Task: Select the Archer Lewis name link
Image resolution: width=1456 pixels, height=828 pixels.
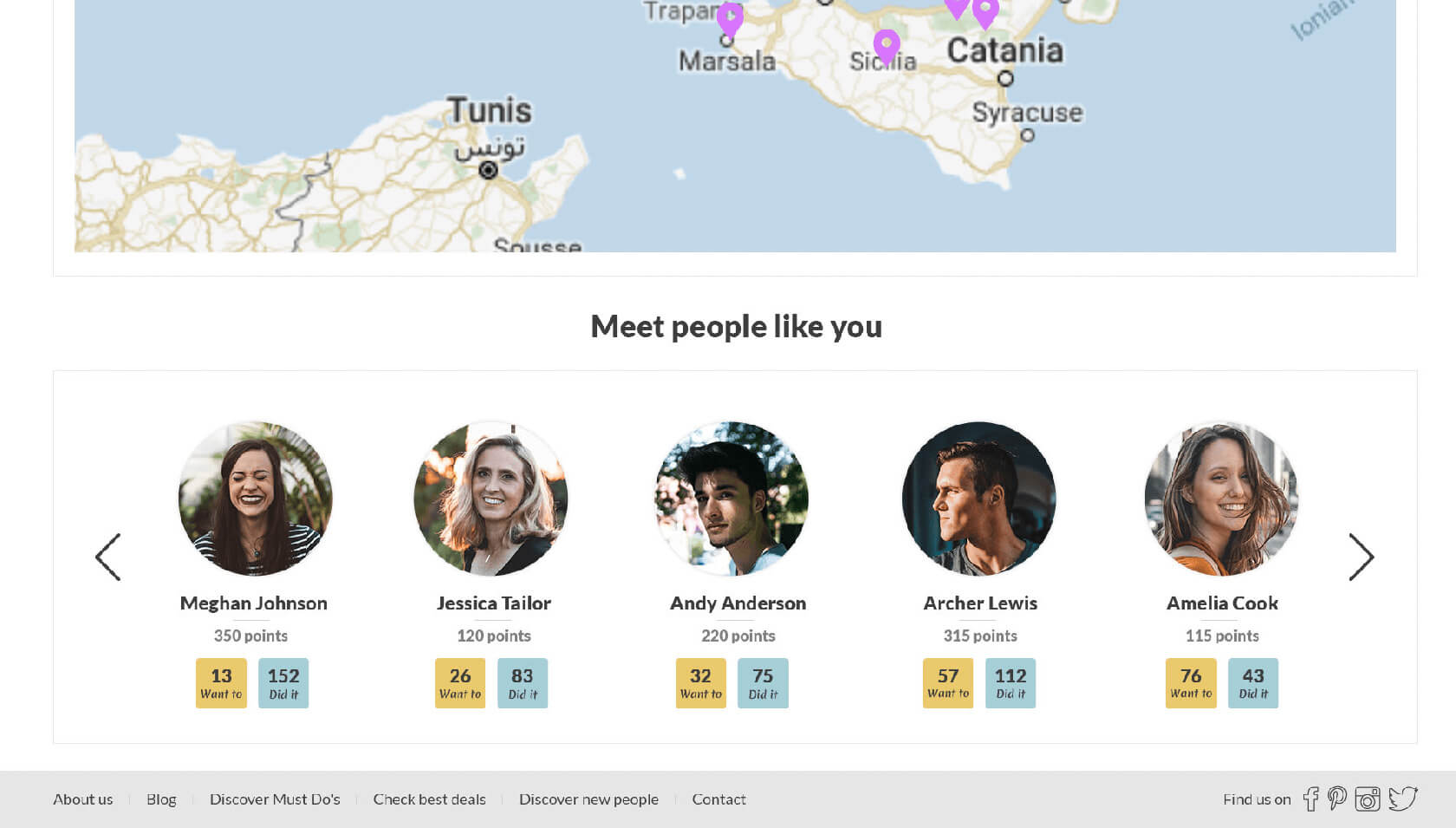Action: (980, 603)
